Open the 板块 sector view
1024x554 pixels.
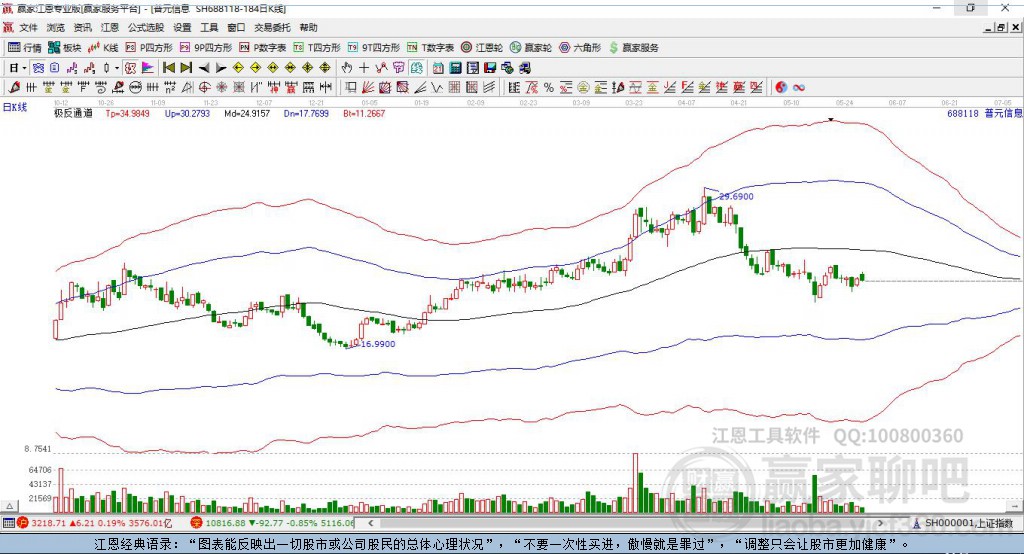click(64, 48)
